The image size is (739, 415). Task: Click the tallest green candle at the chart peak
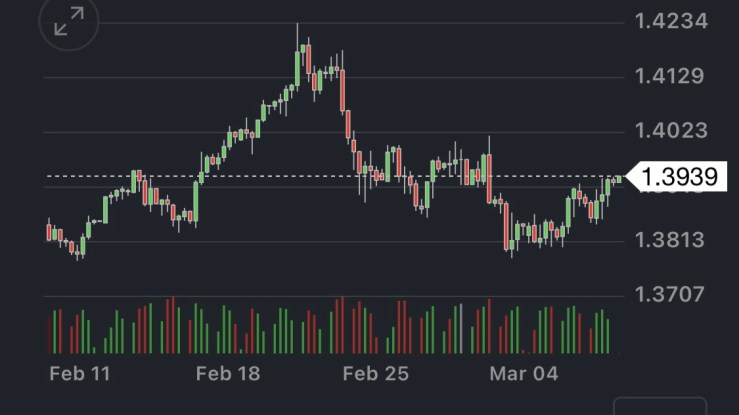coord(298,67)
